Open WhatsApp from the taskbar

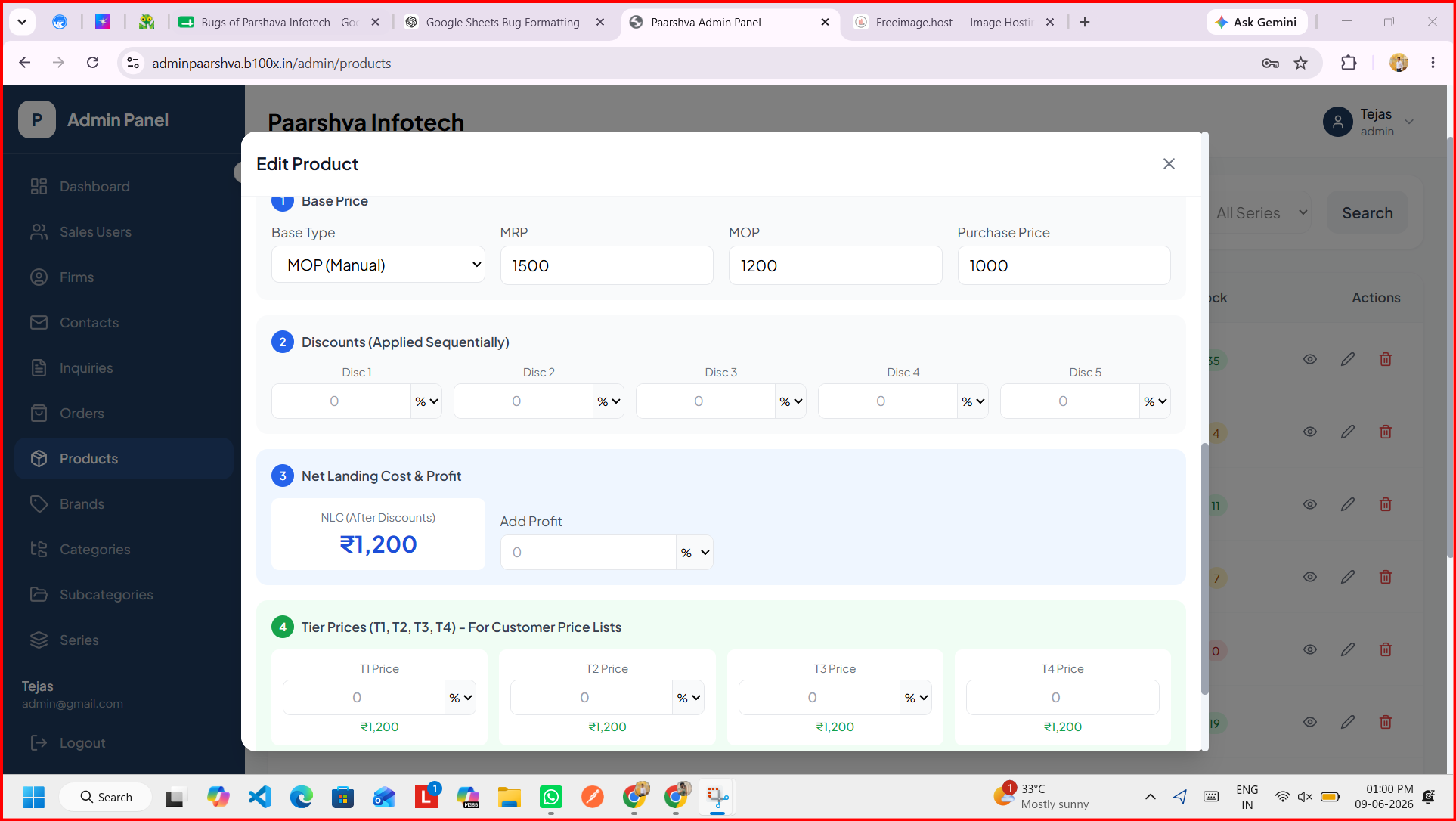pyautogui.click(x=551, y=797)
